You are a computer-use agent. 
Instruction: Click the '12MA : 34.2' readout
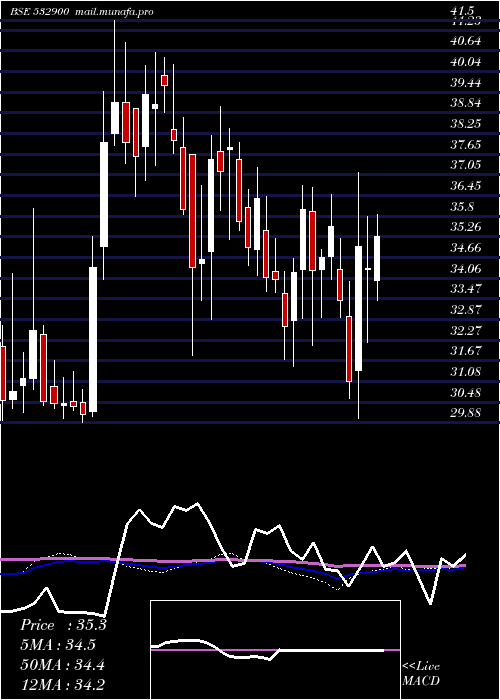click(62, 684)
